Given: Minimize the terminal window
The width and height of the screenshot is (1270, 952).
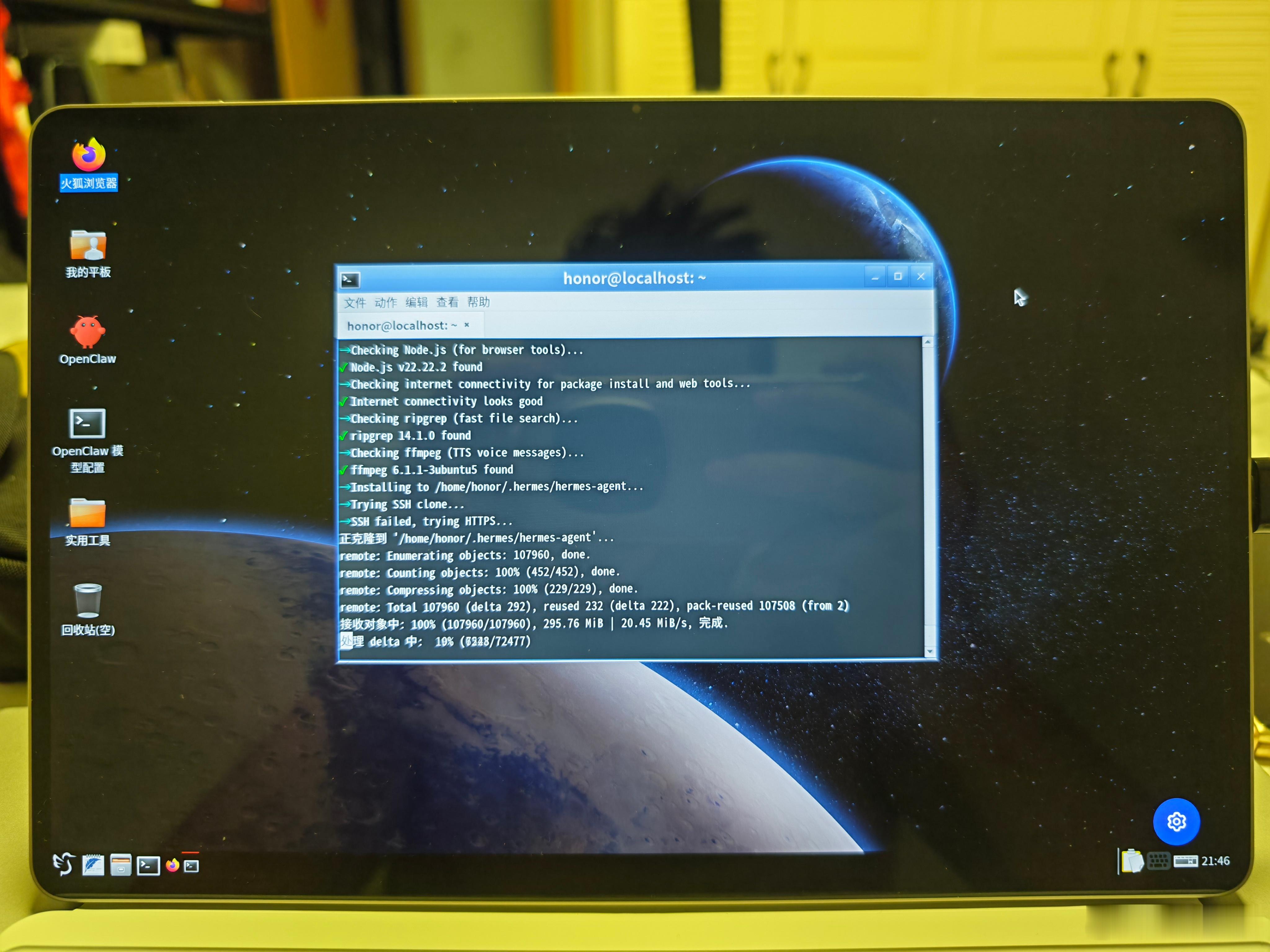Looking at the screenshot, I should pos(875,277).
